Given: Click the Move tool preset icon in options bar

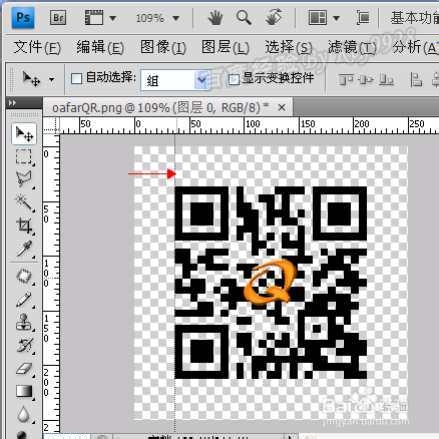Looking at the screenshot, I should [31, 79].
